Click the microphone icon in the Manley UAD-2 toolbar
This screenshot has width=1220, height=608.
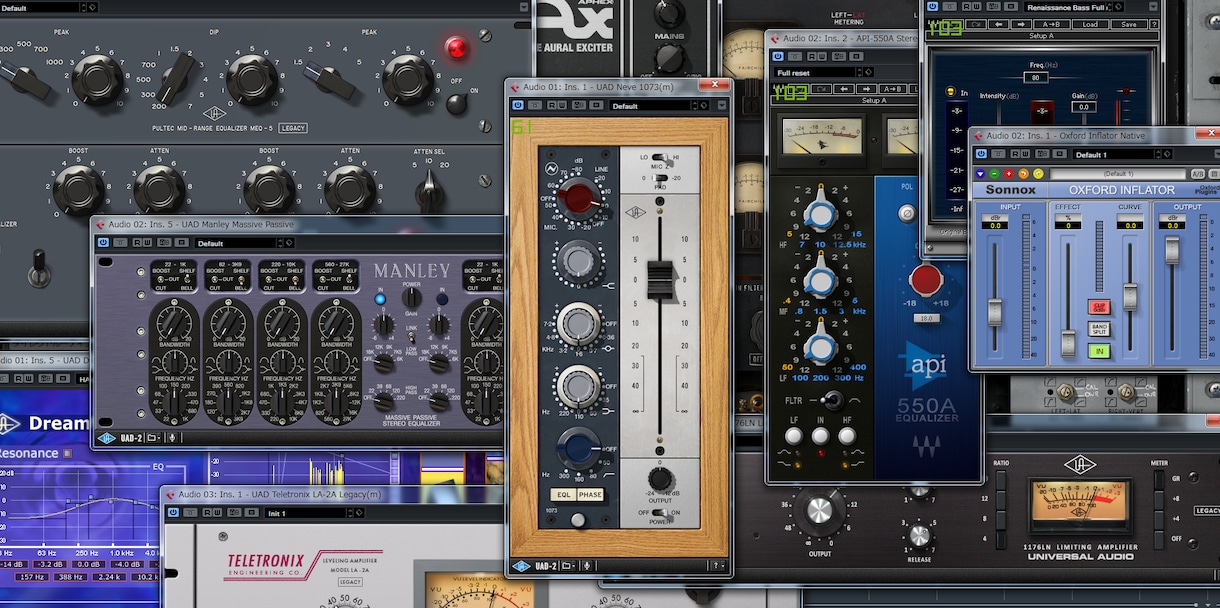[x=172, y=437]
